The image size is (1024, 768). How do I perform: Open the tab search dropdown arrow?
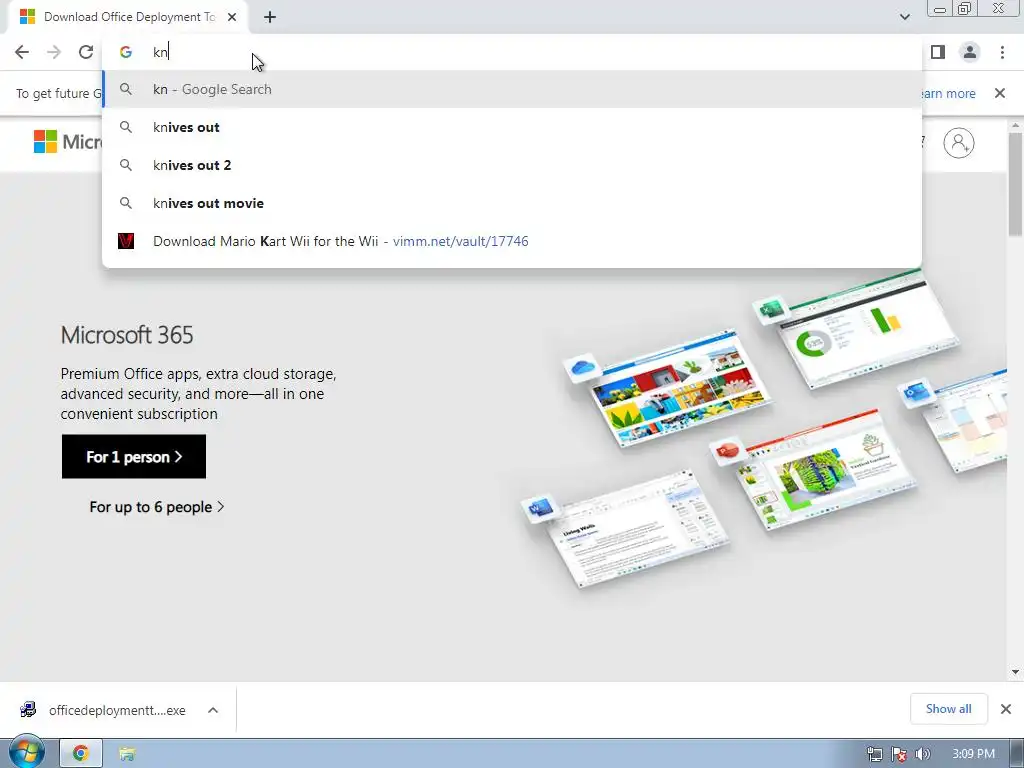[x=904, y=17]
